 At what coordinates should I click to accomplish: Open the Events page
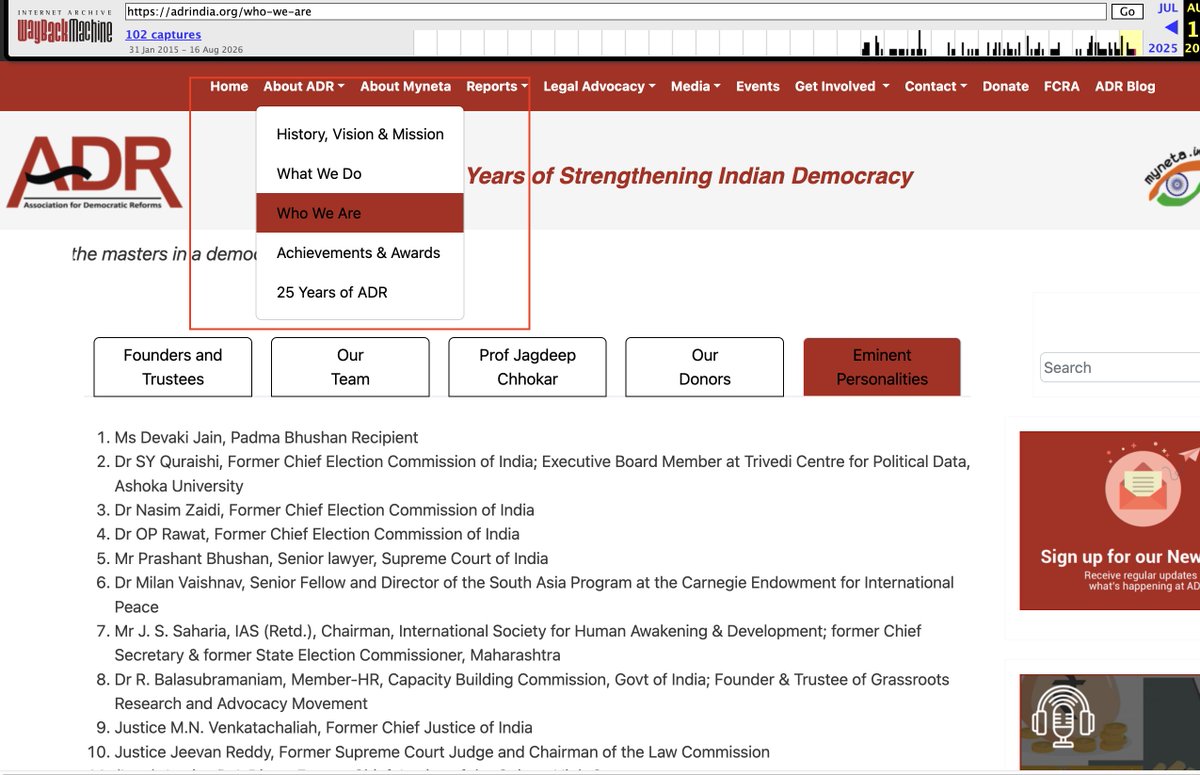coord(757,86)
